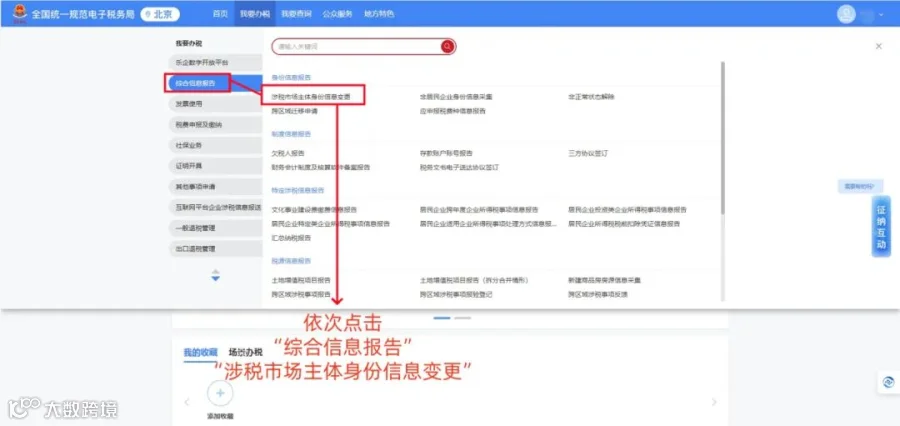The width and height of the screenshot is (900, 426).
Task: Open 地方特色 in top navigation
Action: [x=379, y=14]
